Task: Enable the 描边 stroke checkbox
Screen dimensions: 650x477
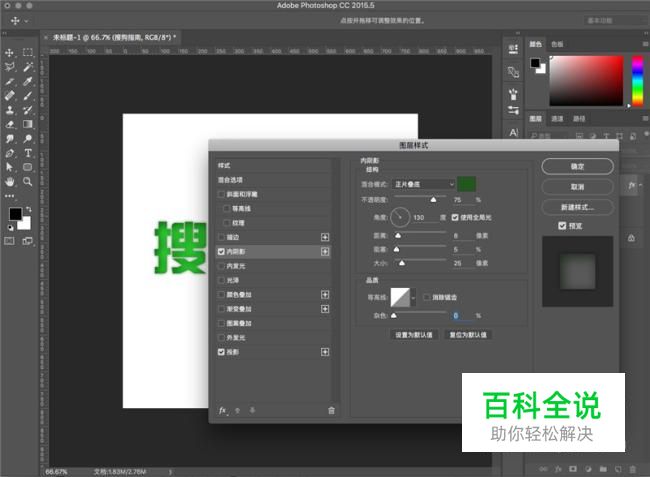Action: (221, 237)
